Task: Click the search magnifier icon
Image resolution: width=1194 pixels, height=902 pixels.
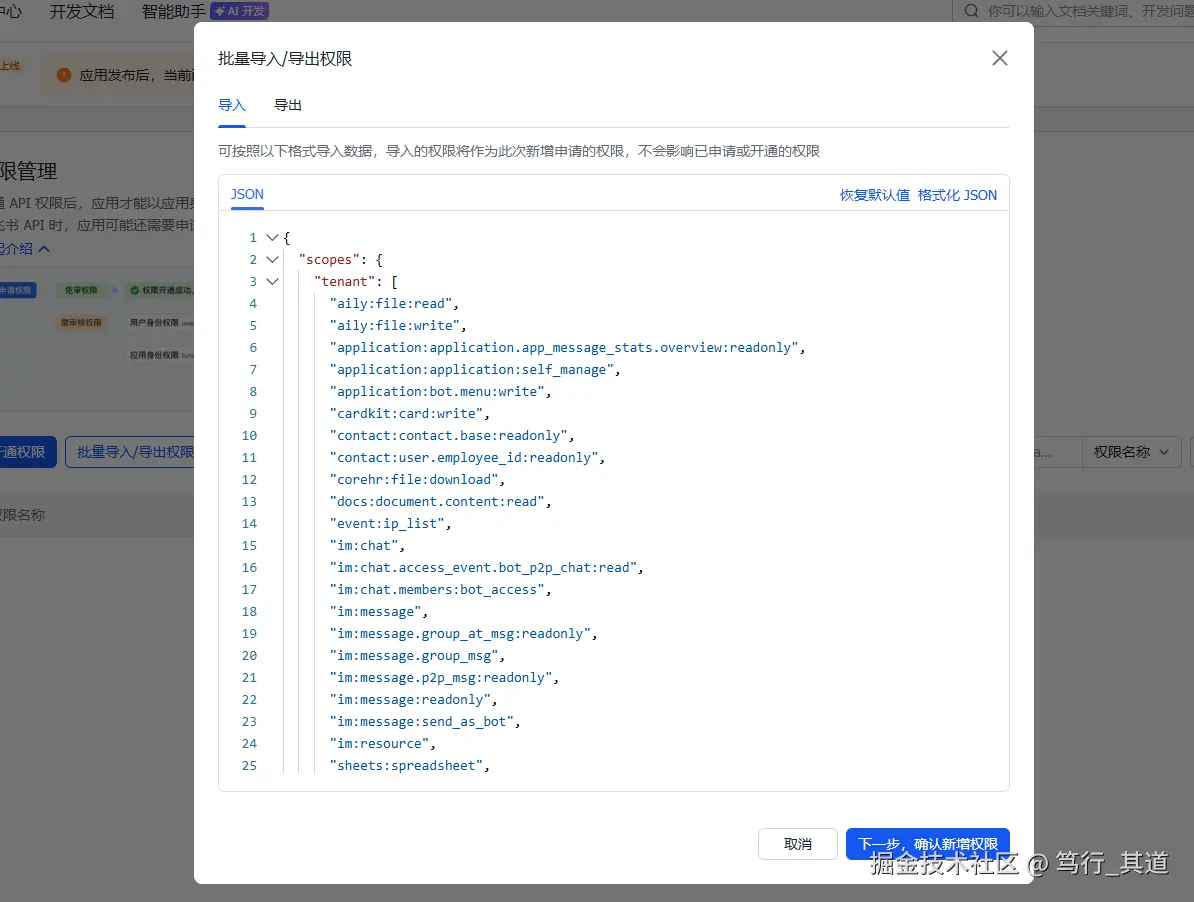Action: (971, 11)
